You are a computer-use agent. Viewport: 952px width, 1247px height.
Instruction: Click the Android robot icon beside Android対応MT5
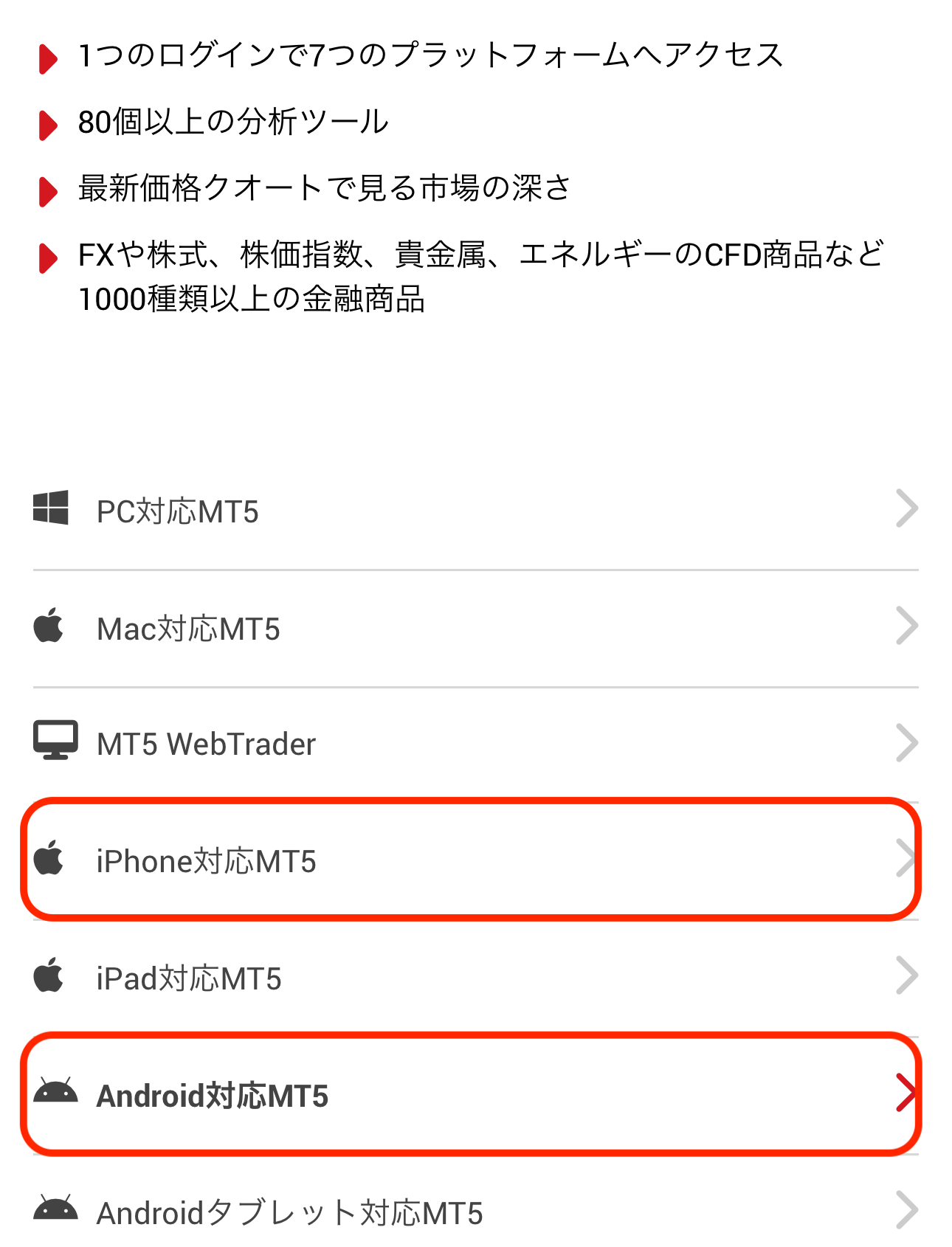pyautogui.click(x=55, y=1091)
